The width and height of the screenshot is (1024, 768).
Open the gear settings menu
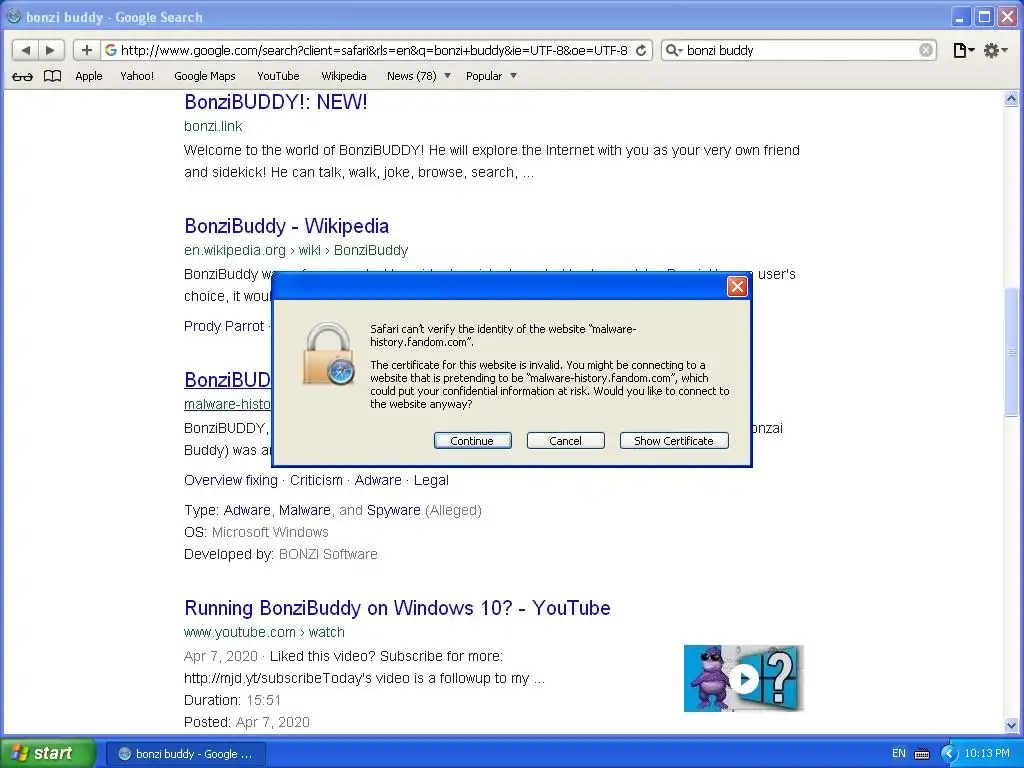pos(995,50)
